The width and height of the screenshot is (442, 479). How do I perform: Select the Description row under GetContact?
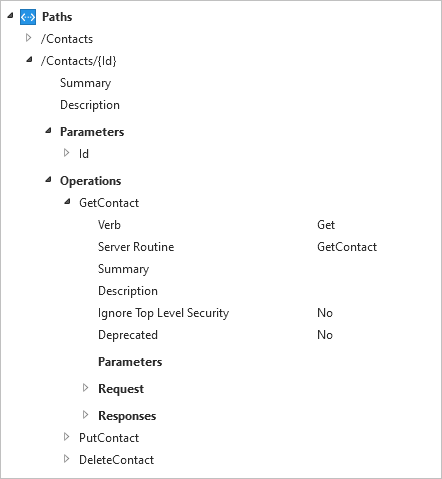[x=128, y=291]
